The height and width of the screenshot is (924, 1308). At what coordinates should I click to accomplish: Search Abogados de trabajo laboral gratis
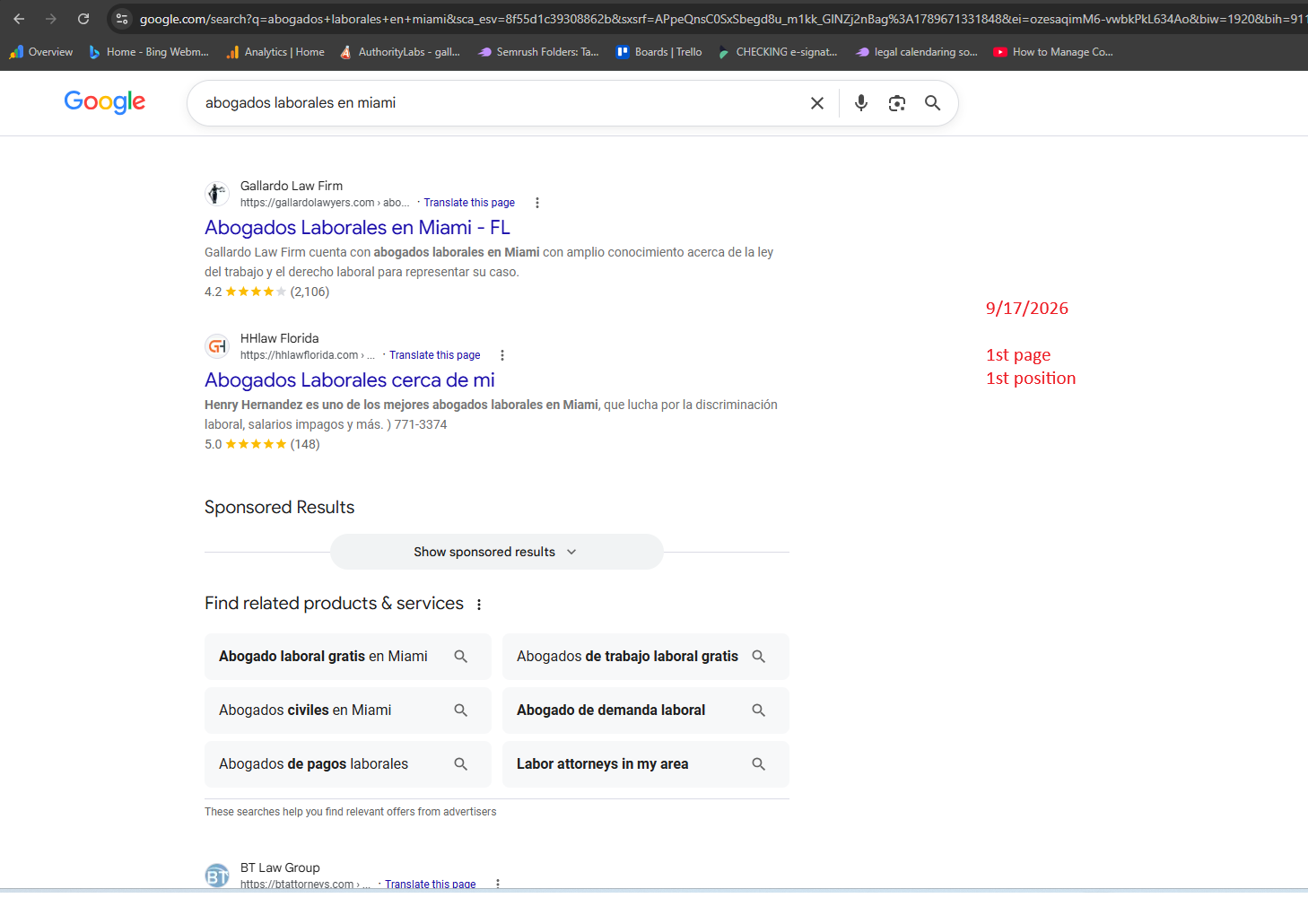coord(646,657)
